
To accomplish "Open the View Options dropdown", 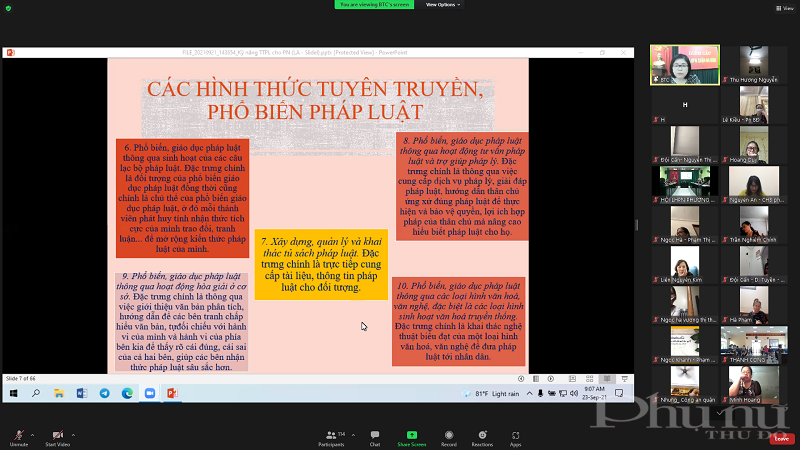I will [x=441, y=5].
